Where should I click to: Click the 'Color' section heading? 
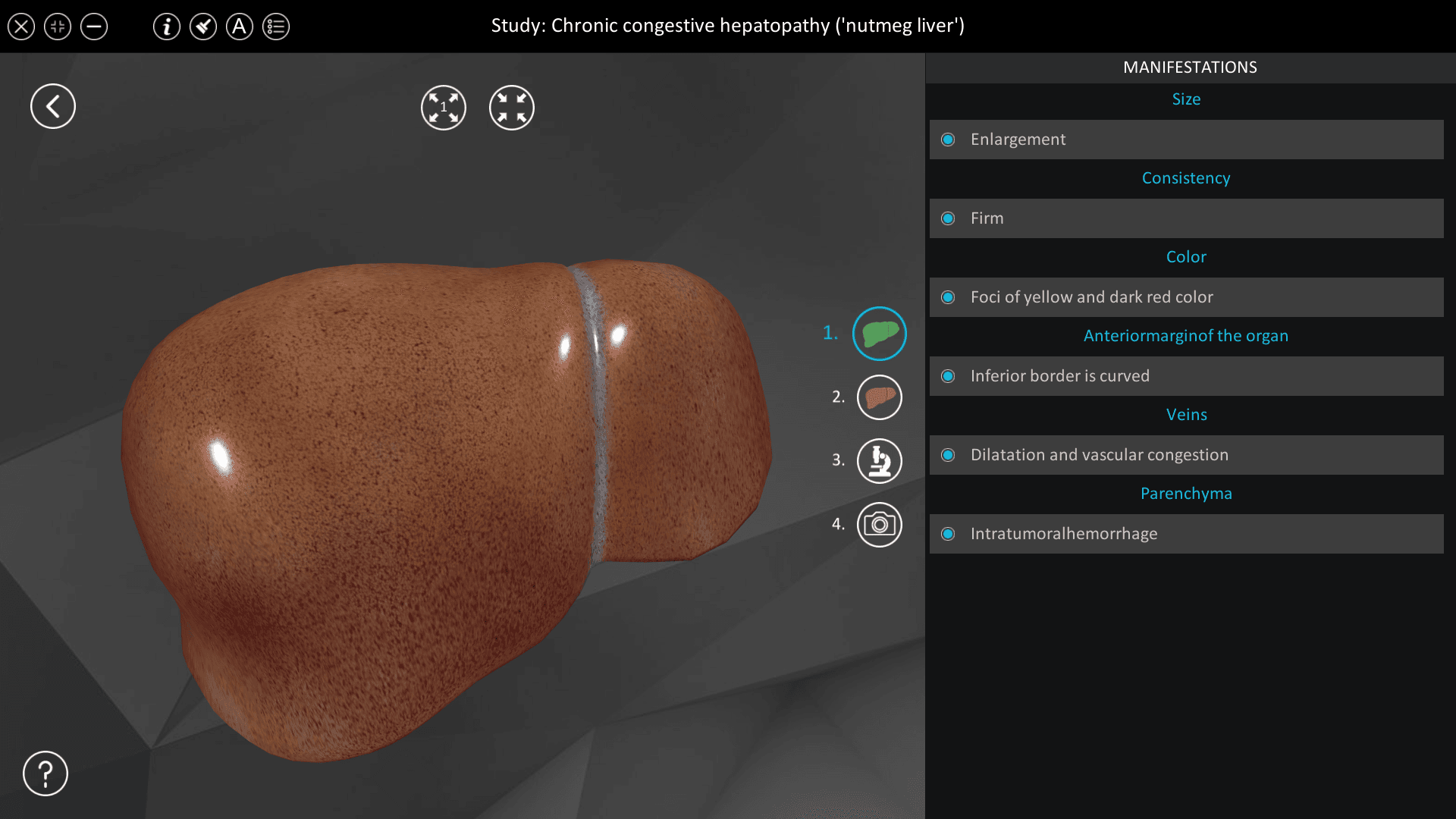(1186, 257)
